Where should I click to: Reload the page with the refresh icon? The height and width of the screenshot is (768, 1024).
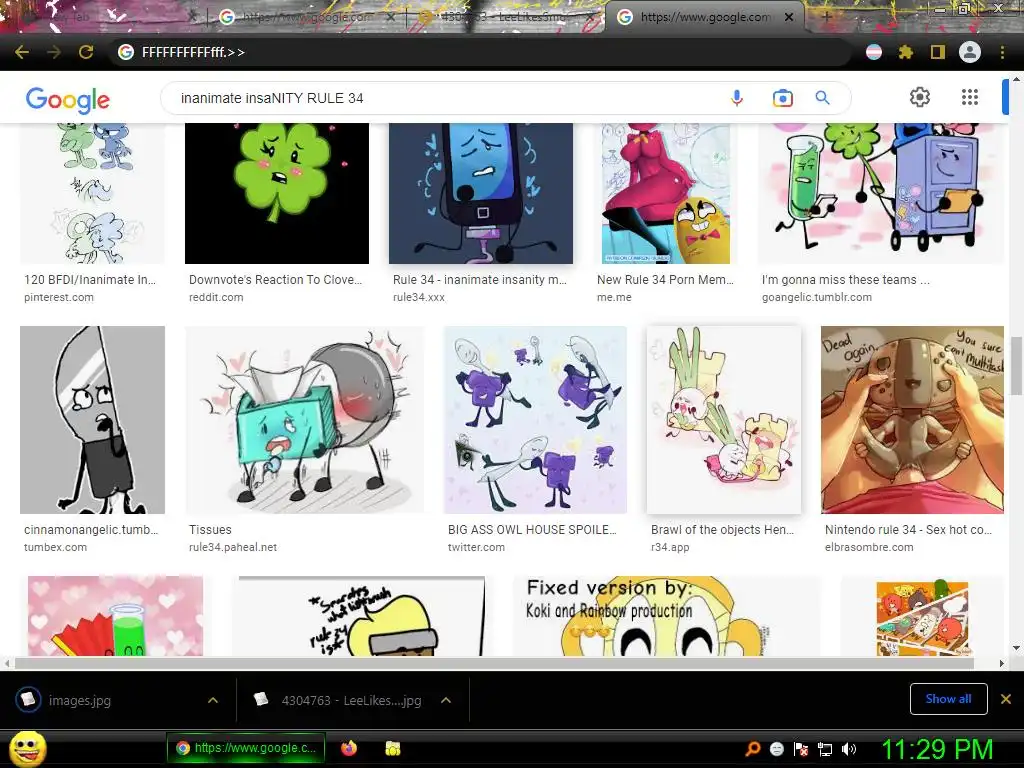click(x=86, y=52)
